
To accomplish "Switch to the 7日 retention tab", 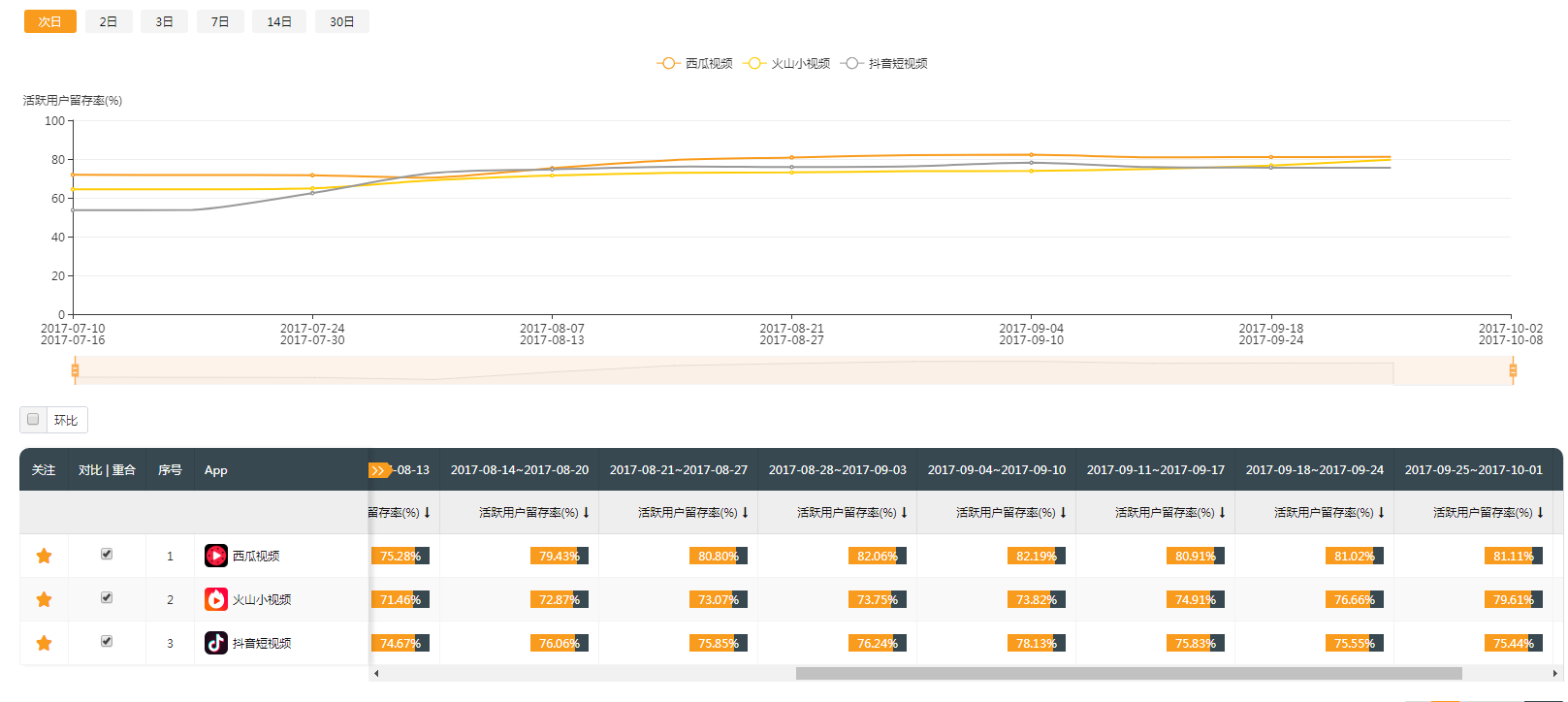I will coord(220,21).
